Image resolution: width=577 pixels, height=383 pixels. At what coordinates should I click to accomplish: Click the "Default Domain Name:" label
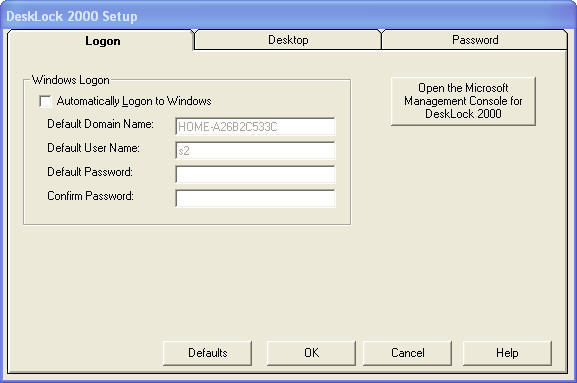coord(100,124)
